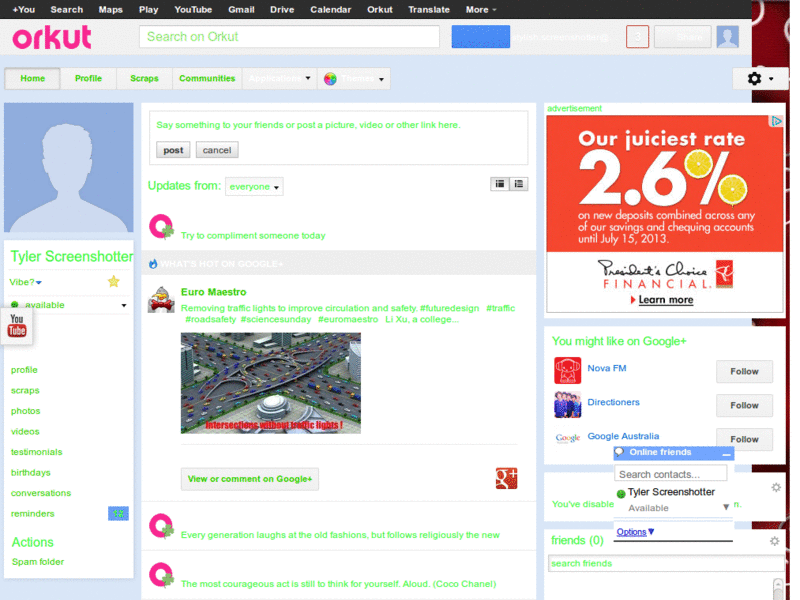Click the post button
This screenshot has width=800, height=600.
(173, 150)
